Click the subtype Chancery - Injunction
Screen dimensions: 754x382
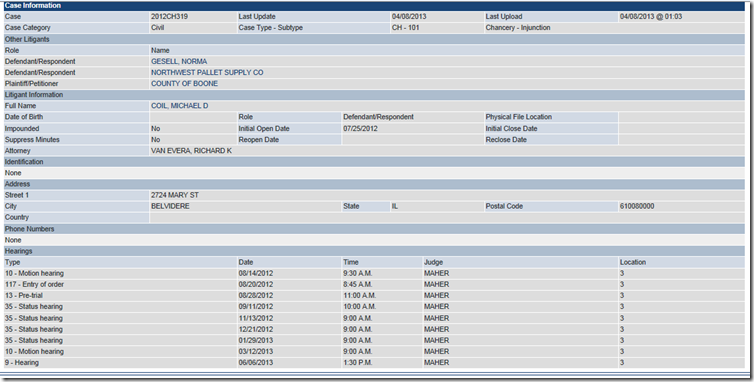pyautogui.click(x=518, y=28)
